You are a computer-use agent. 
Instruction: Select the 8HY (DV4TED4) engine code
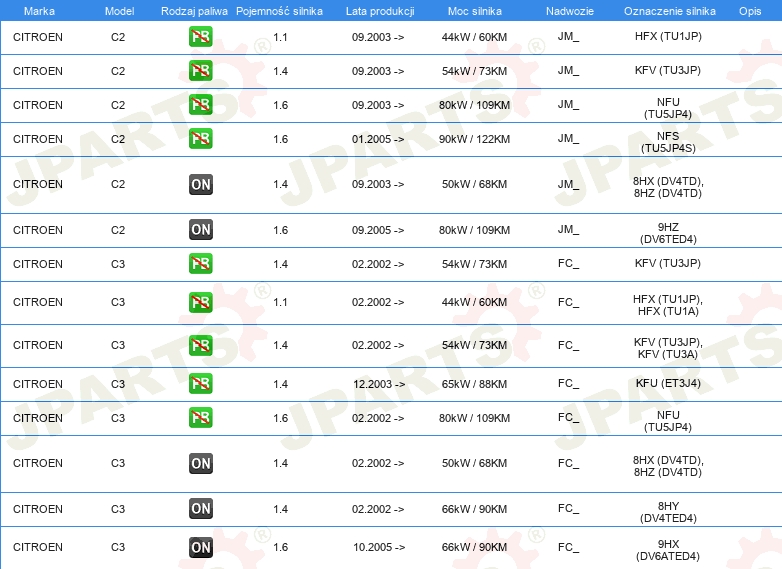click(668, 512)
